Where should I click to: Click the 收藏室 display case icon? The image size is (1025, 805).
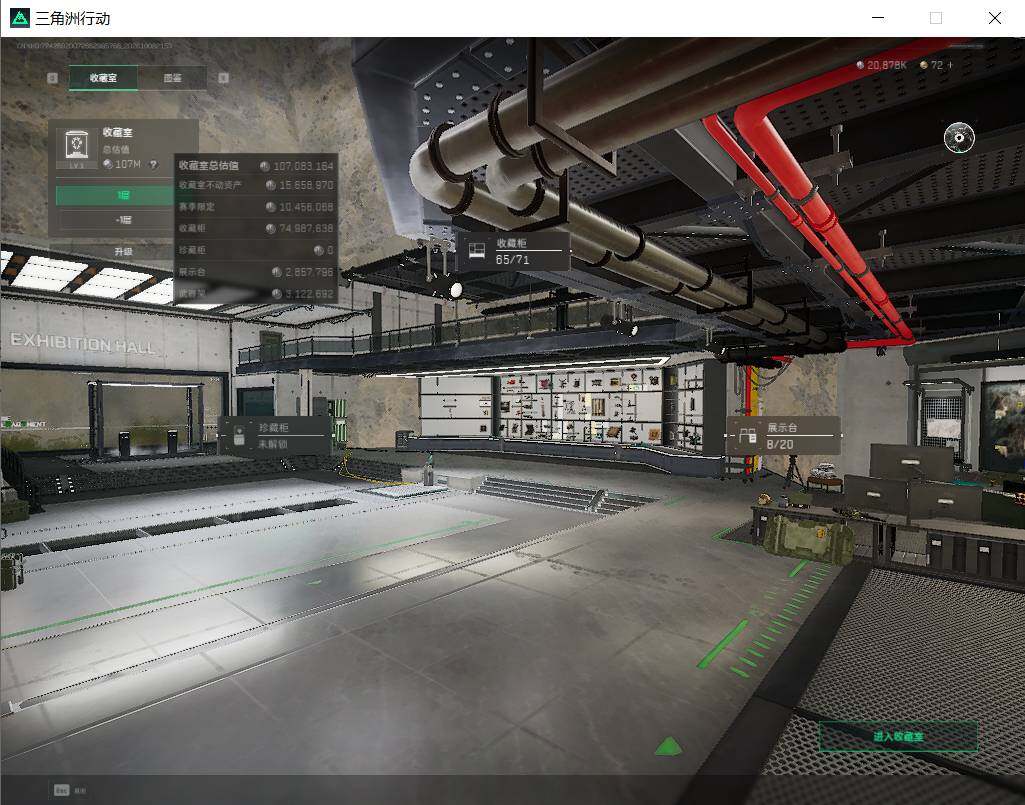click(x=76, y=148)
